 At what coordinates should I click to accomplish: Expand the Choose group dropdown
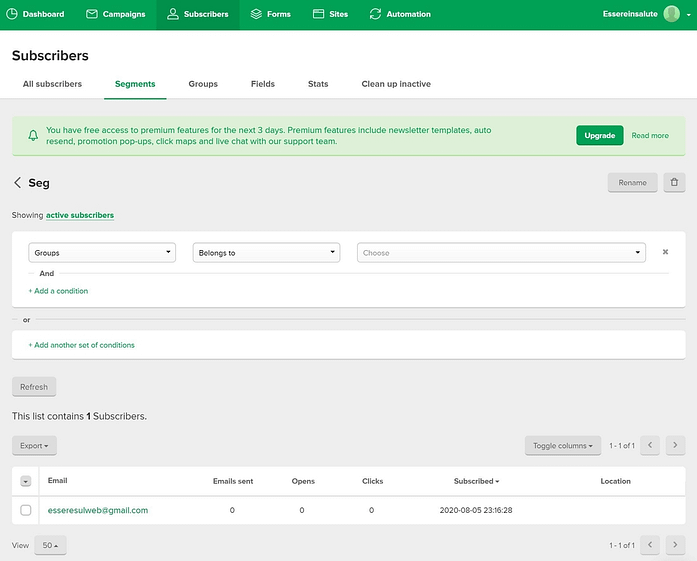(501, 252)
